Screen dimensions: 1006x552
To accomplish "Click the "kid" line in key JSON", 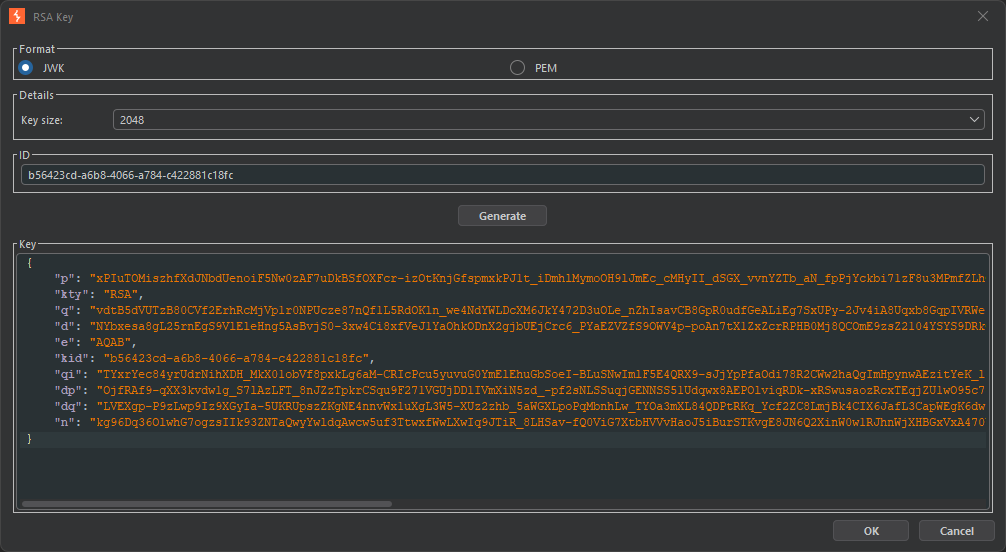I will pyautogui.click(x=214, y=358).
